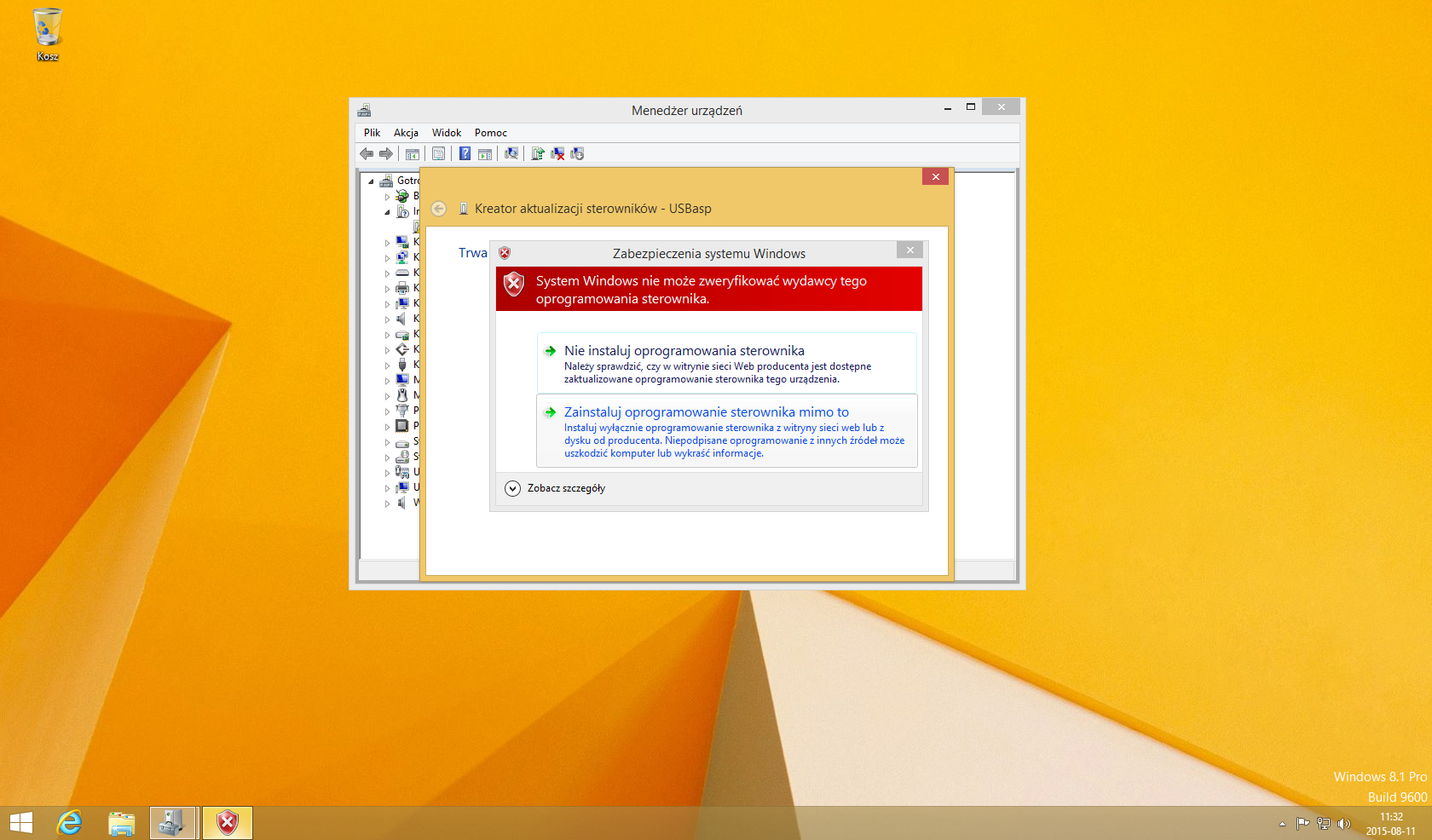Viewport: 1432px width, 840px height.
Task: Open Internet Explorer from the taskbar
Action: point(69,823)
